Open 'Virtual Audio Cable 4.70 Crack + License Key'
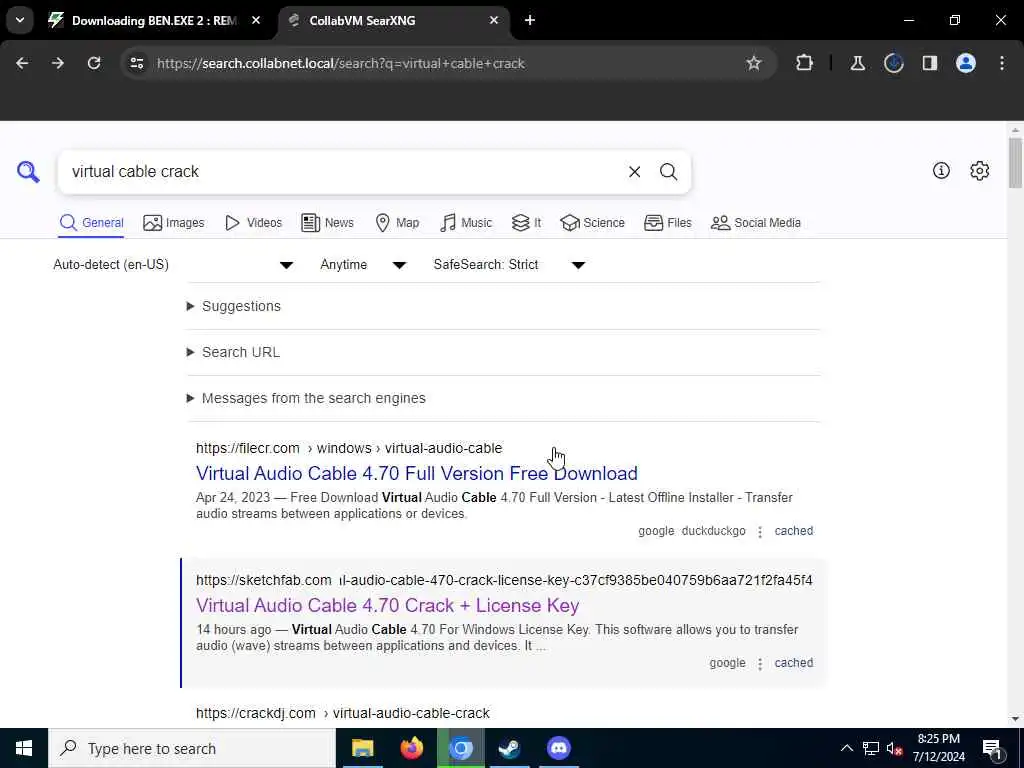The image size is (1024, 768). [x=387, y=605]
